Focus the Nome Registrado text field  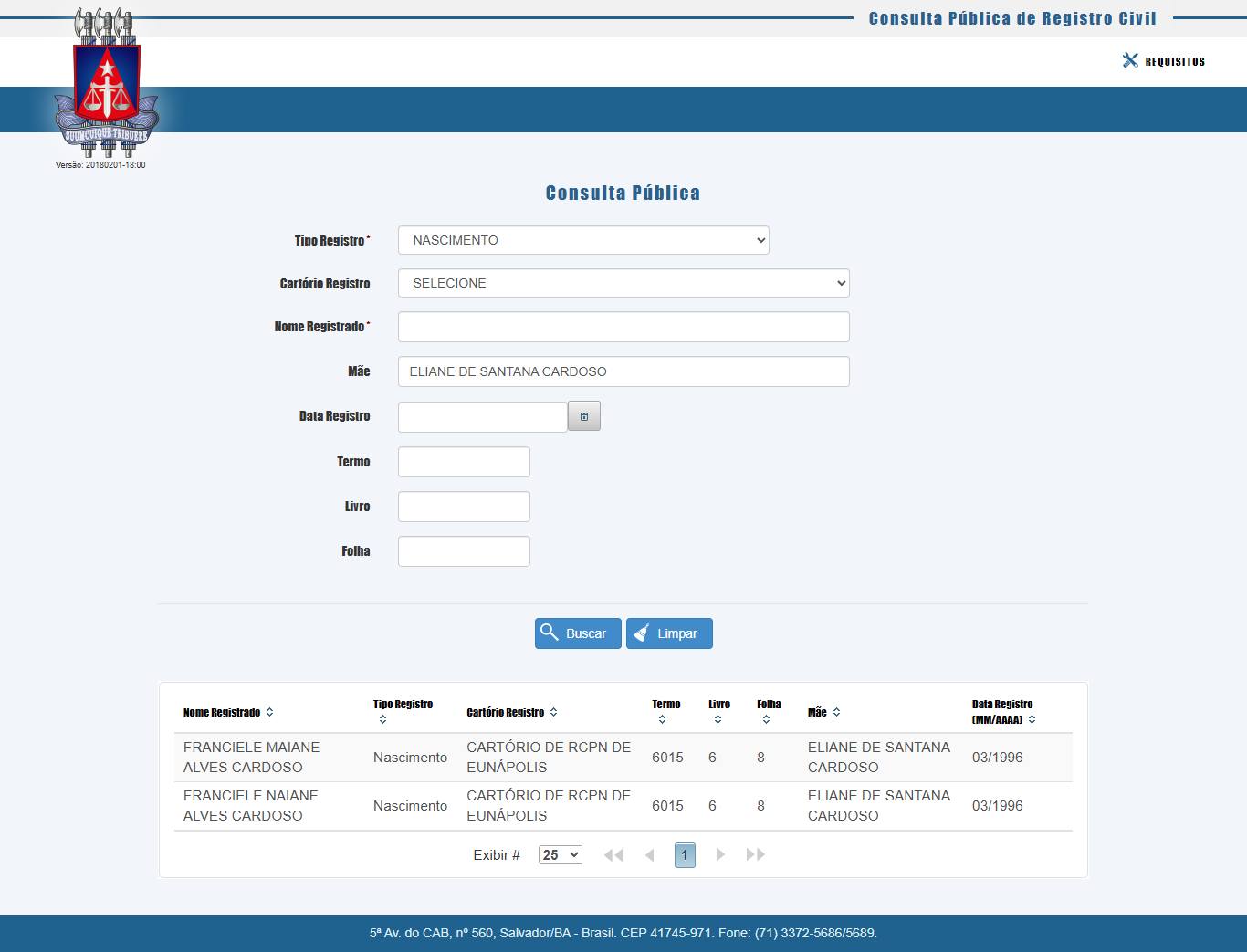point(623,327)
